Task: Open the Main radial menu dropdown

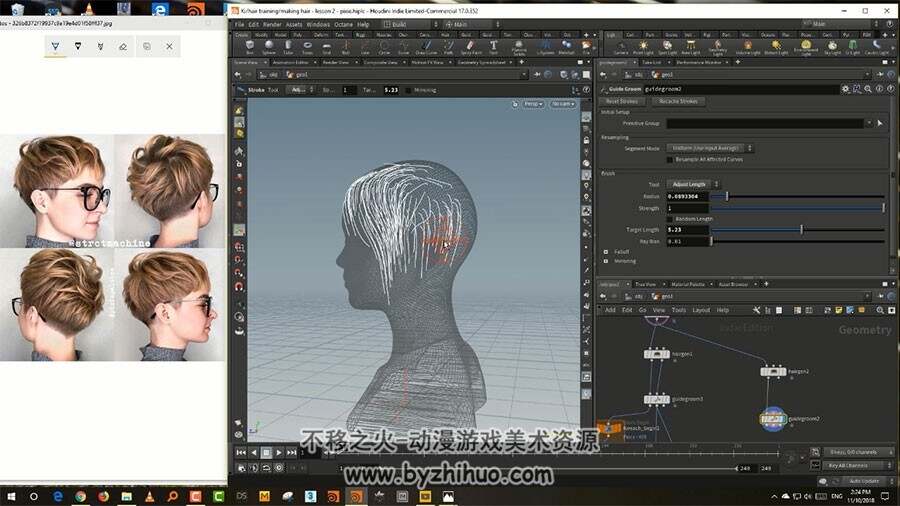Action: [x=472, y=24]
